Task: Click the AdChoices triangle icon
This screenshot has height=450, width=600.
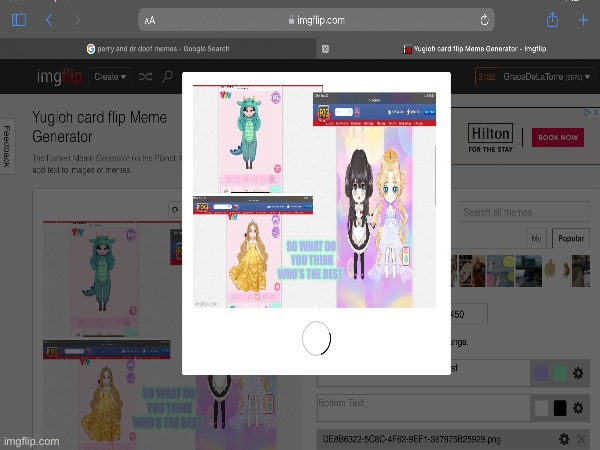Action: pyautogui.click(x=587, y=112)
